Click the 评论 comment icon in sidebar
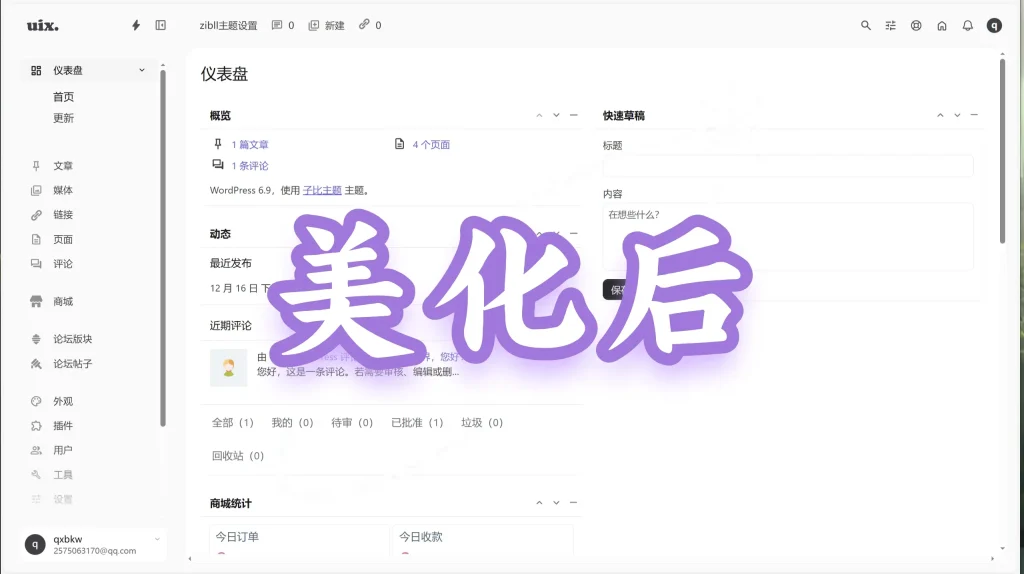Image resolution: width=1024 pixels, height=574 pixels. [x=36, y=264]
